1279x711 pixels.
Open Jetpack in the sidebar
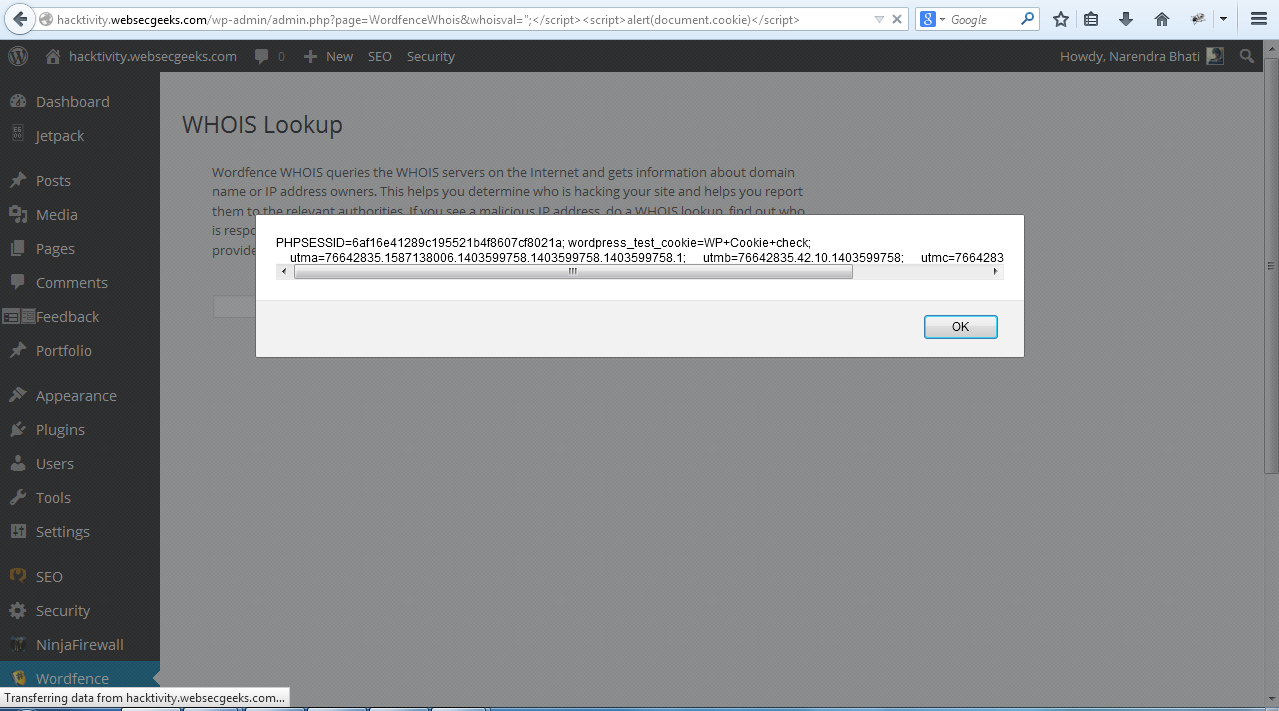pyautogui.click(x=60, y=135)
